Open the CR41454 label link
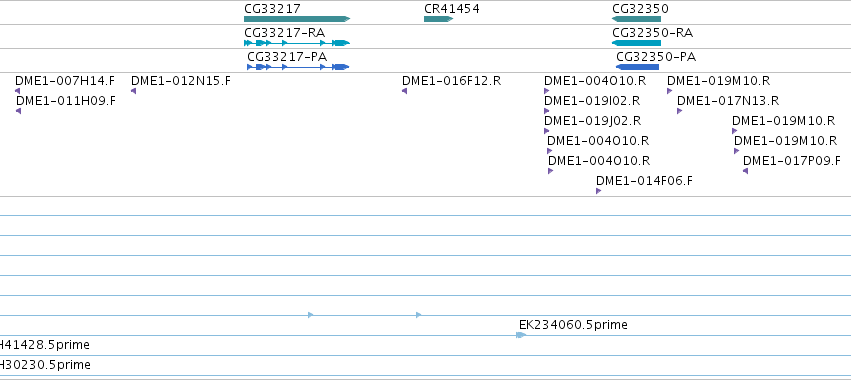851x380 pixels. click(x=452, y=9)
